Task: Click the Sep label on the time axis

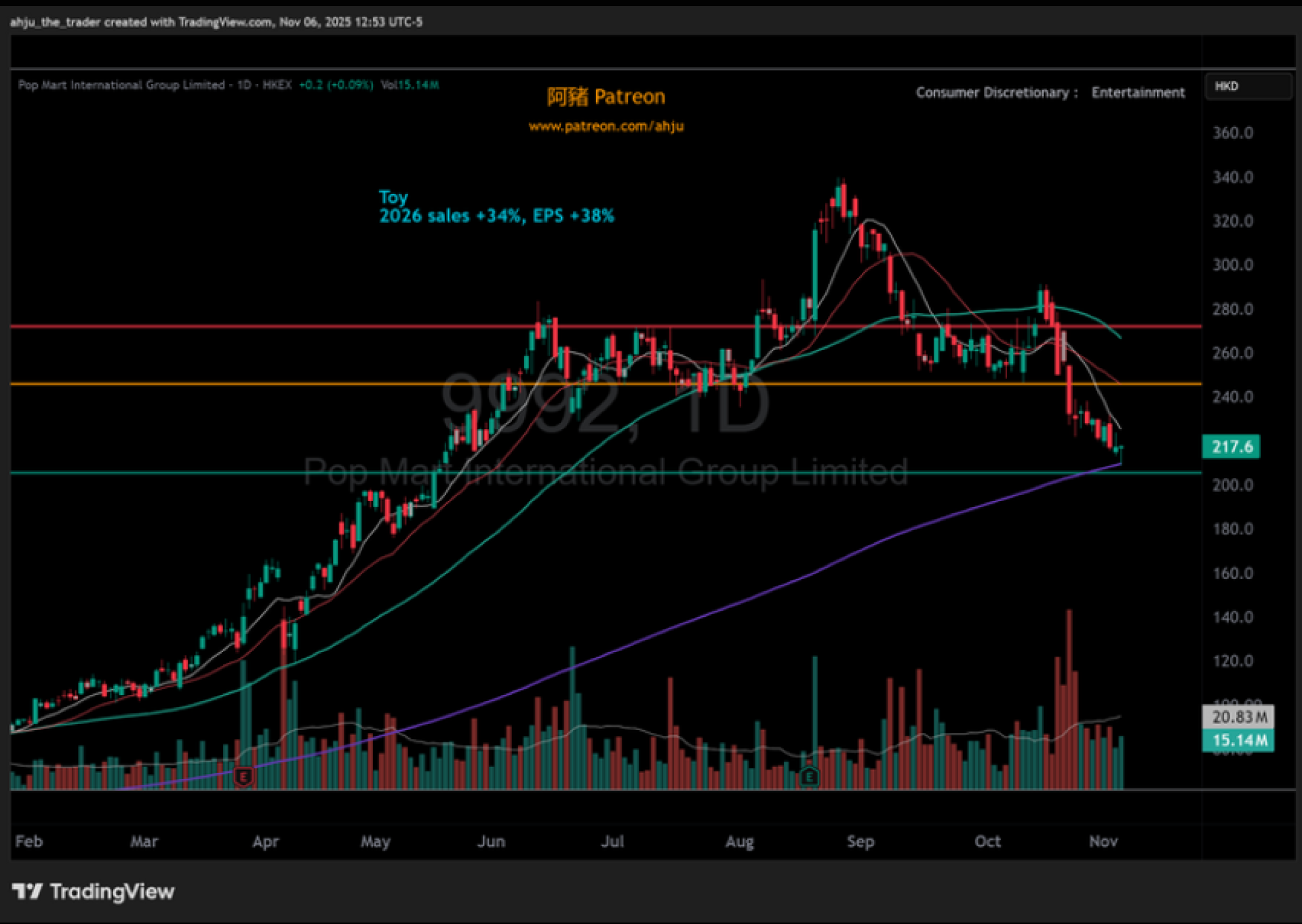Action: (860, 841)
